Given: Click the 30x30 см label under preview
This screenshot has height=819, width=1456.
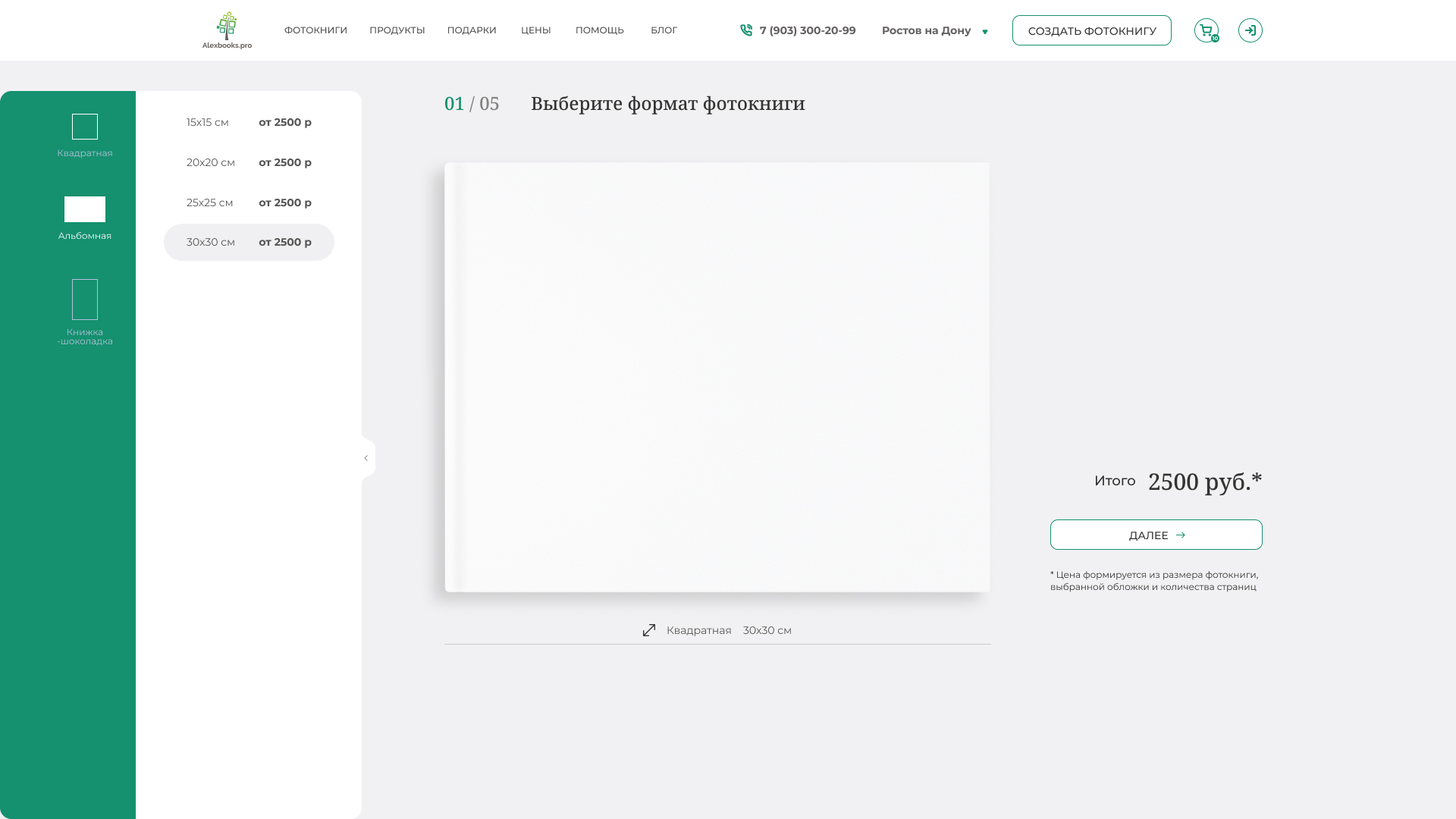Looking at the screenshot, I should tap(767, 630).
